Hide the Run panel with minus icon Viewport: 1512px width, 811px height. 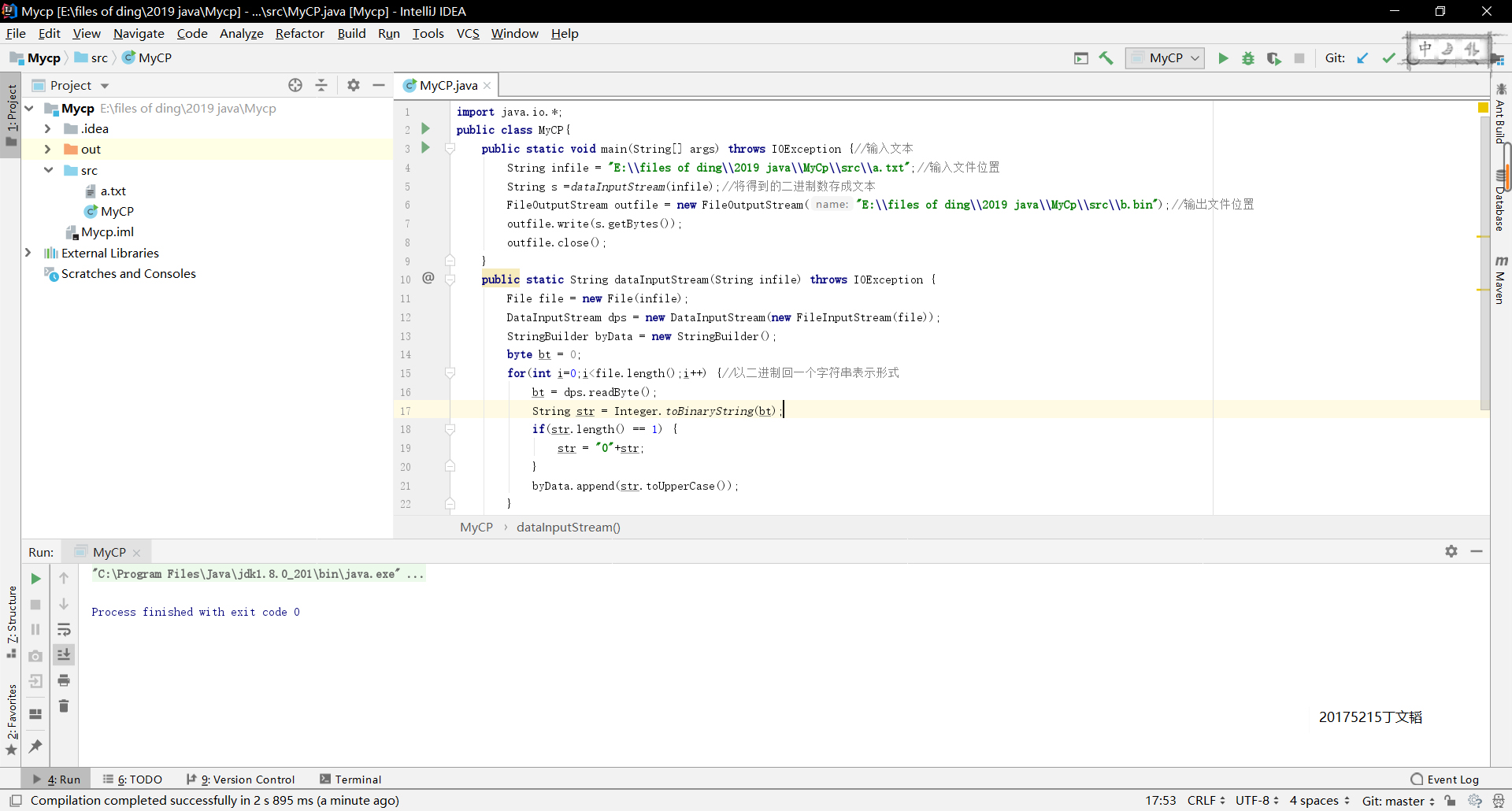pyautogui.click(x=1477, y=551)
